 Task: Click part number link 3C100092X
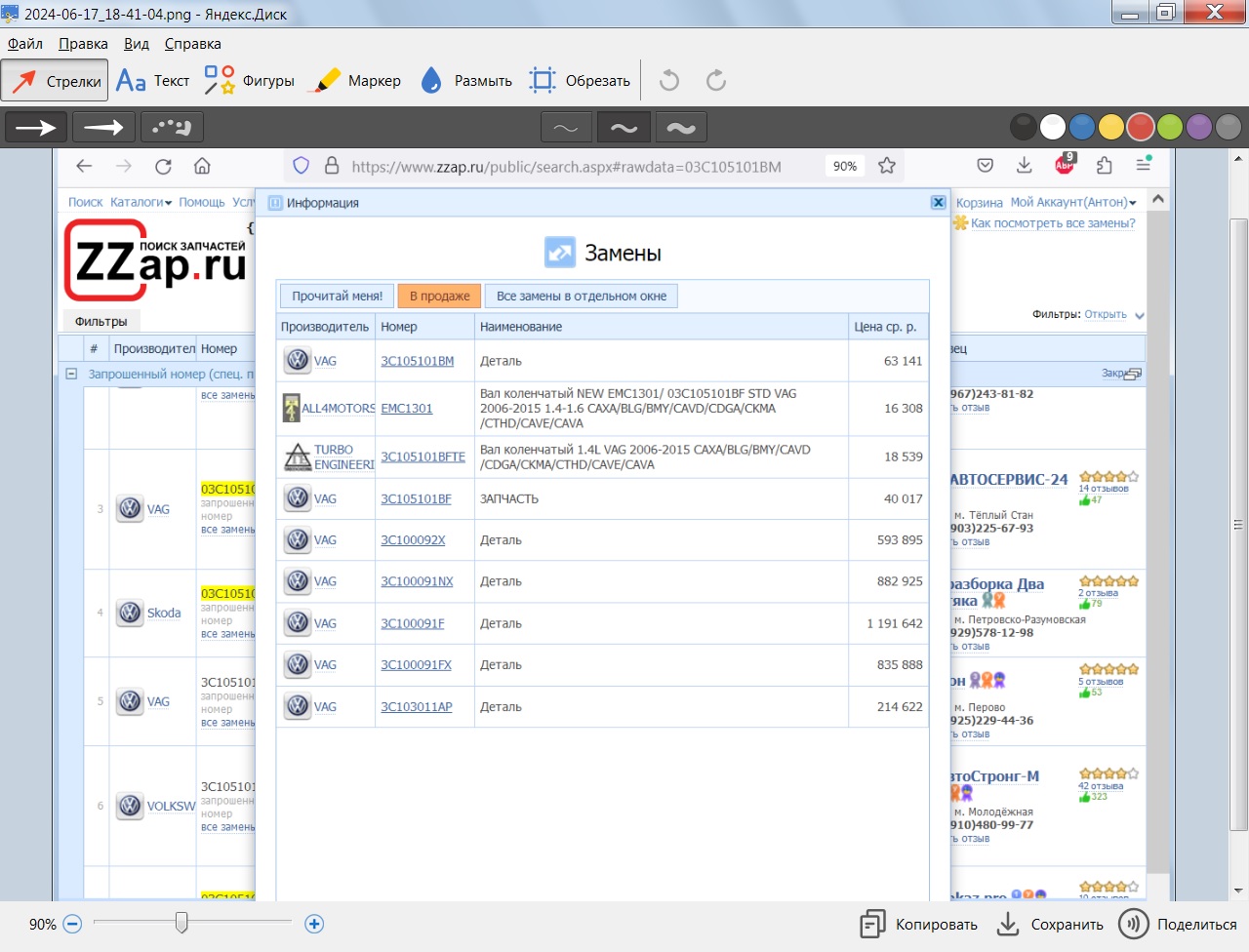point(413,539)
